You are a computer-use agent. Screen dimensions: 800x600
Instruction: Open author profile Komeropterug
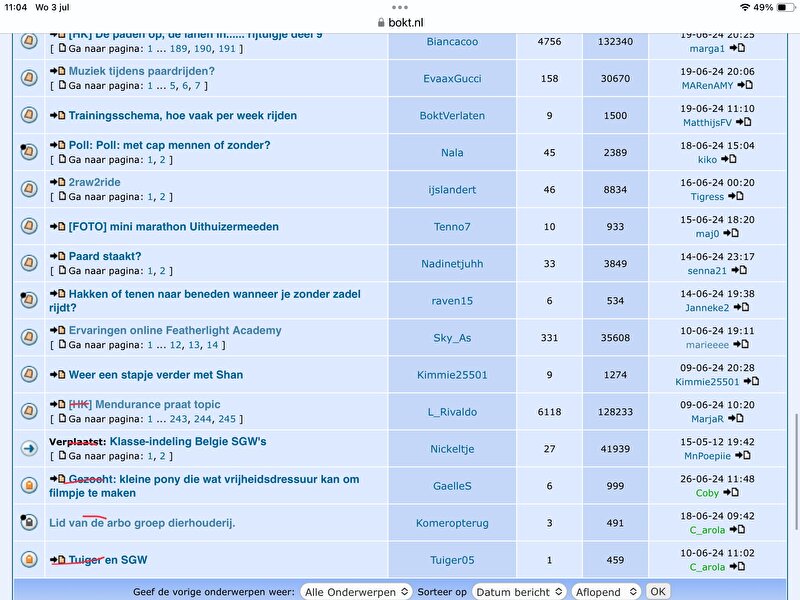(452, 523)
